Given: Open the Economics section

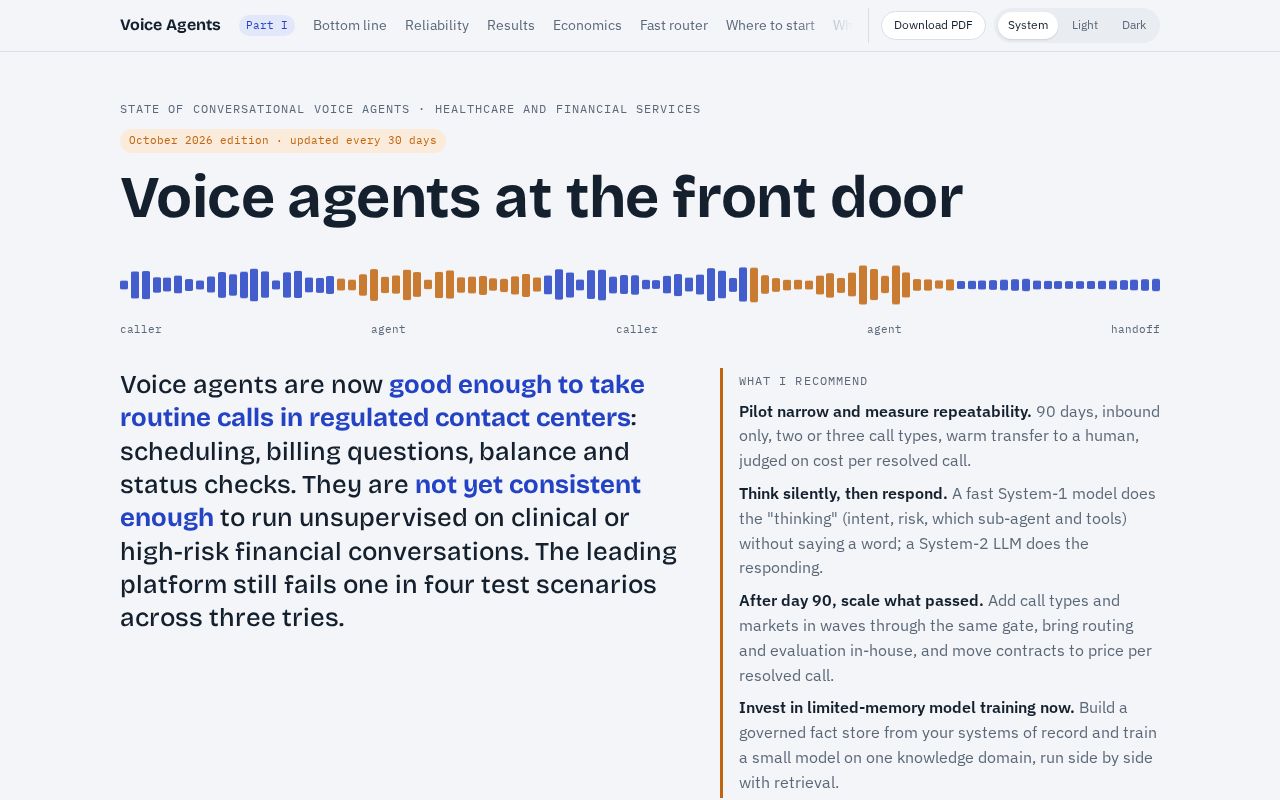Looking at the screenshot, I should coord(587,25).
